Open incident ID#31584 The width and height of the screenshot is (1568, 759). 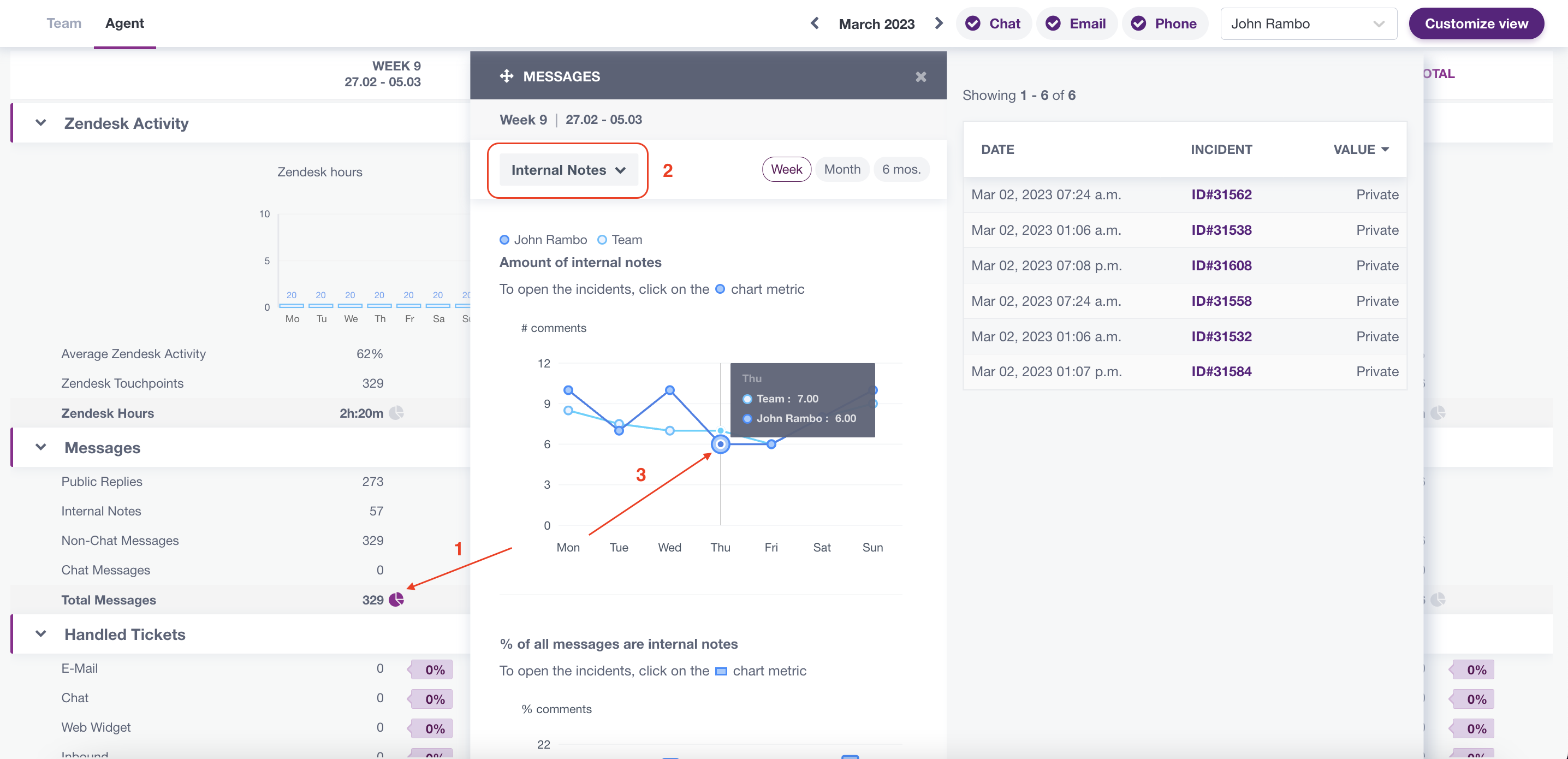click(1221, 371)
